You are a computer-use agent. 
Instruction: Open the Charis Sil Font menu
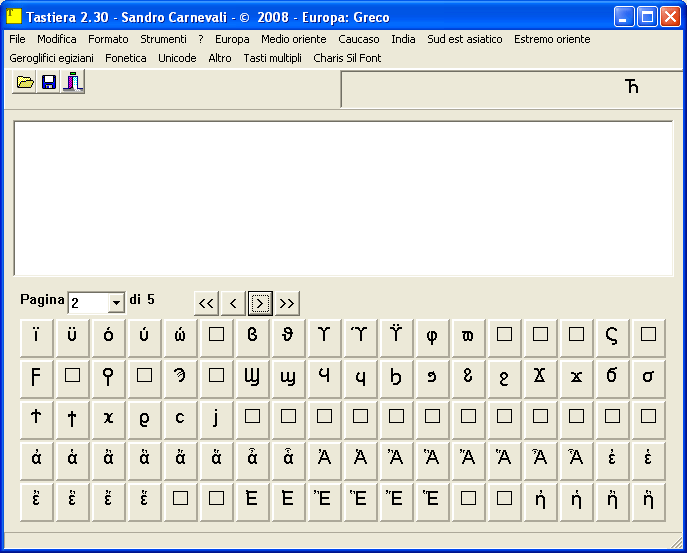[347, 58]
